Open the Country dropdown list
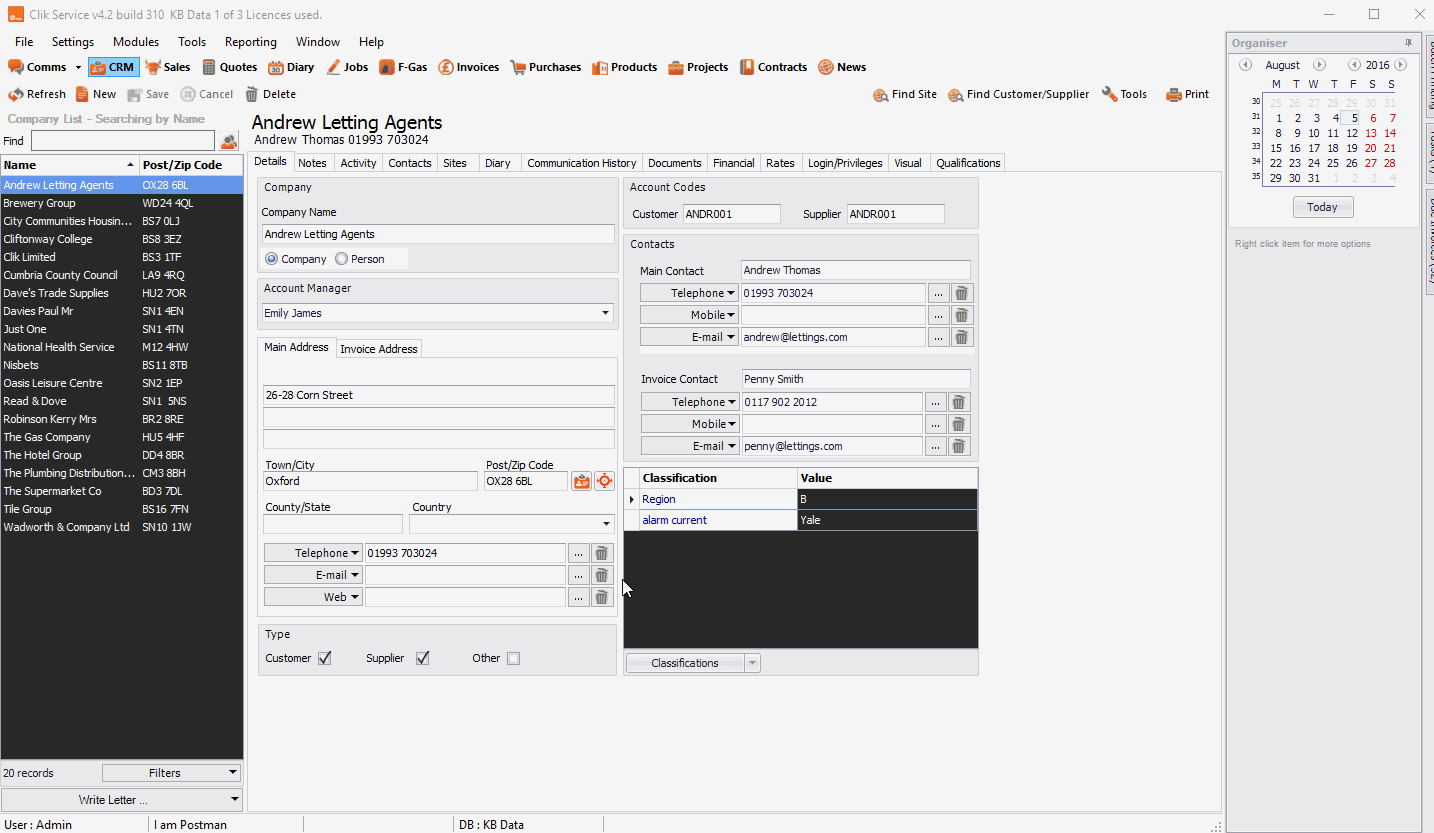 [x=605, y=524]
